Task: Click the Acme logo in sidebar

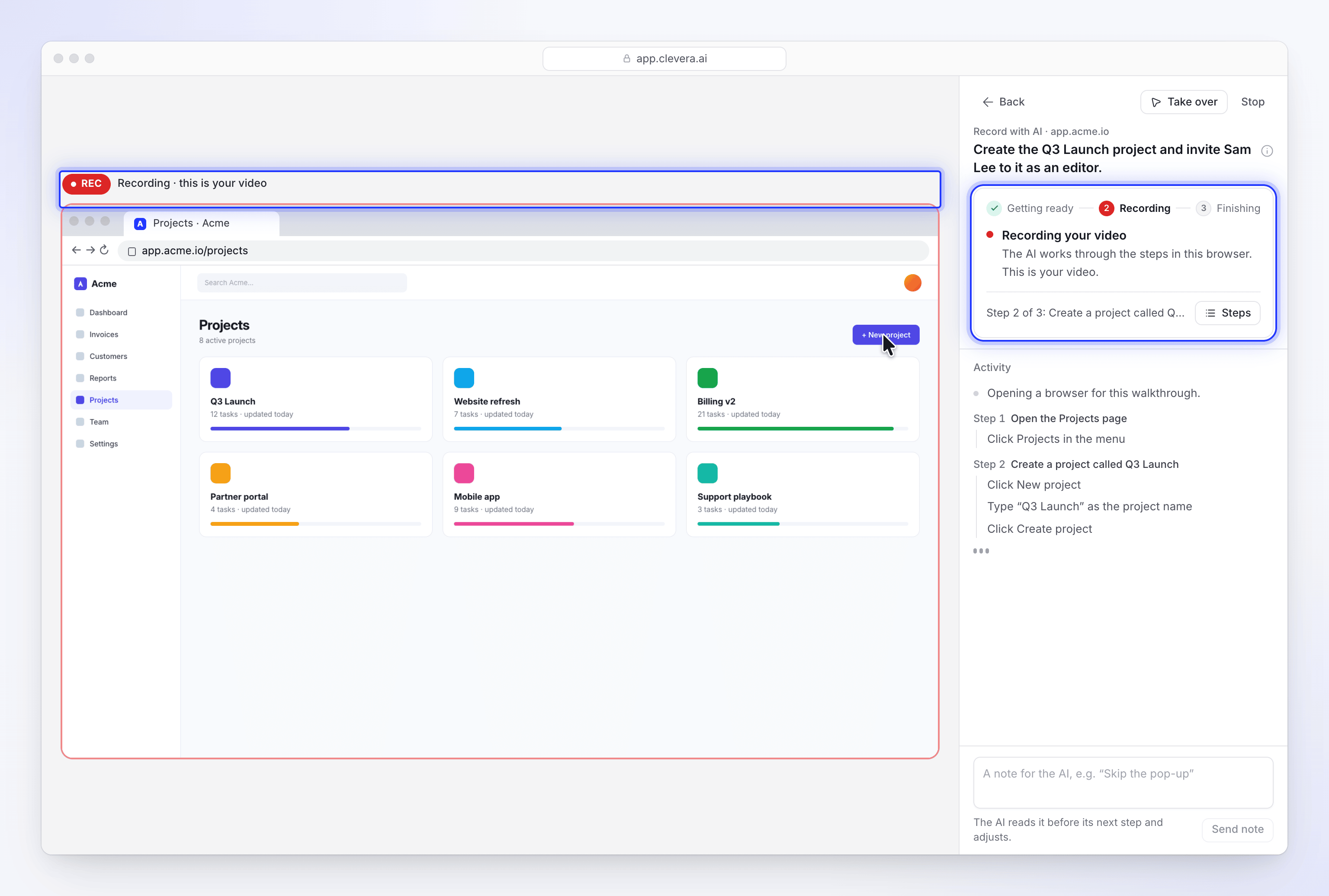Action: pyautogui.click(x=80, y=284)
